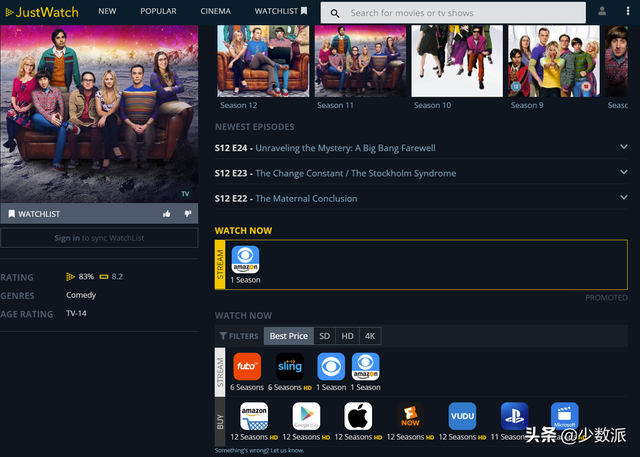Click the TV-14 age rating text
Screen dimensions: 640x457
76,313
